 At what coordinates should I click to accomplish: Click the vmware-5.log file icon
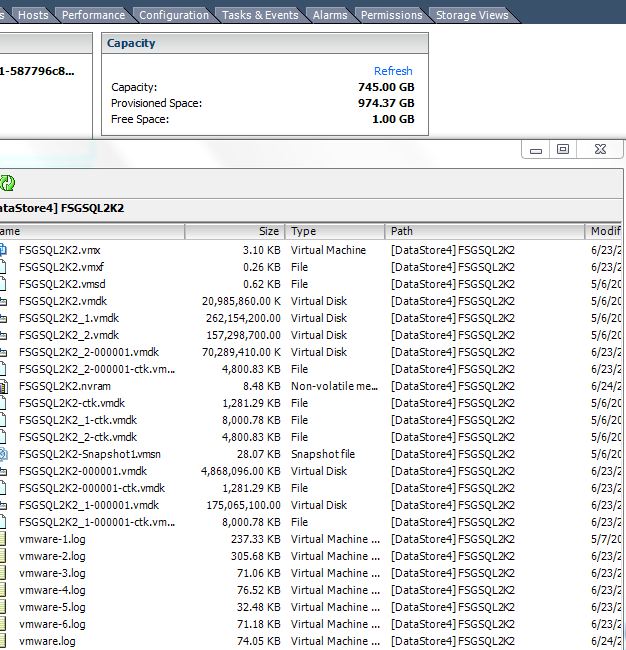4,607
